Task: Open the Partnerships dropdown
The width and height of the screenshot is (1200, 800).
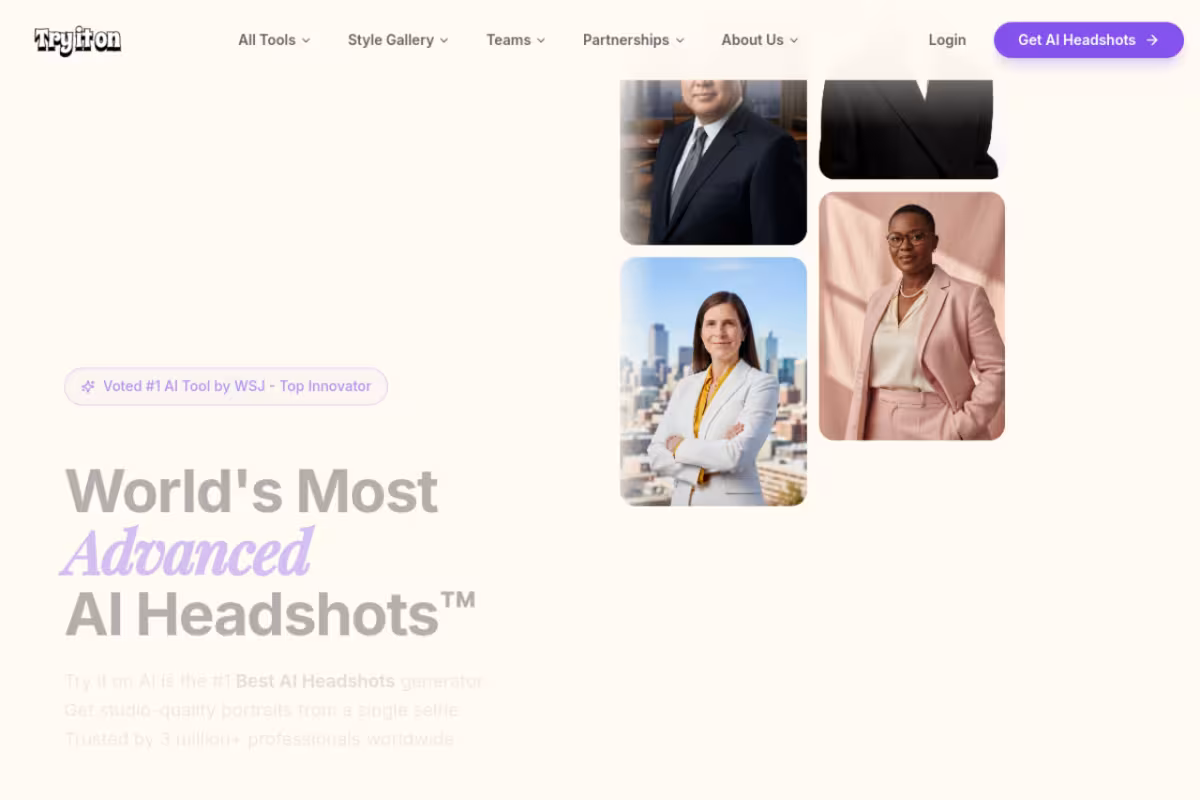Action: point(634,40)
